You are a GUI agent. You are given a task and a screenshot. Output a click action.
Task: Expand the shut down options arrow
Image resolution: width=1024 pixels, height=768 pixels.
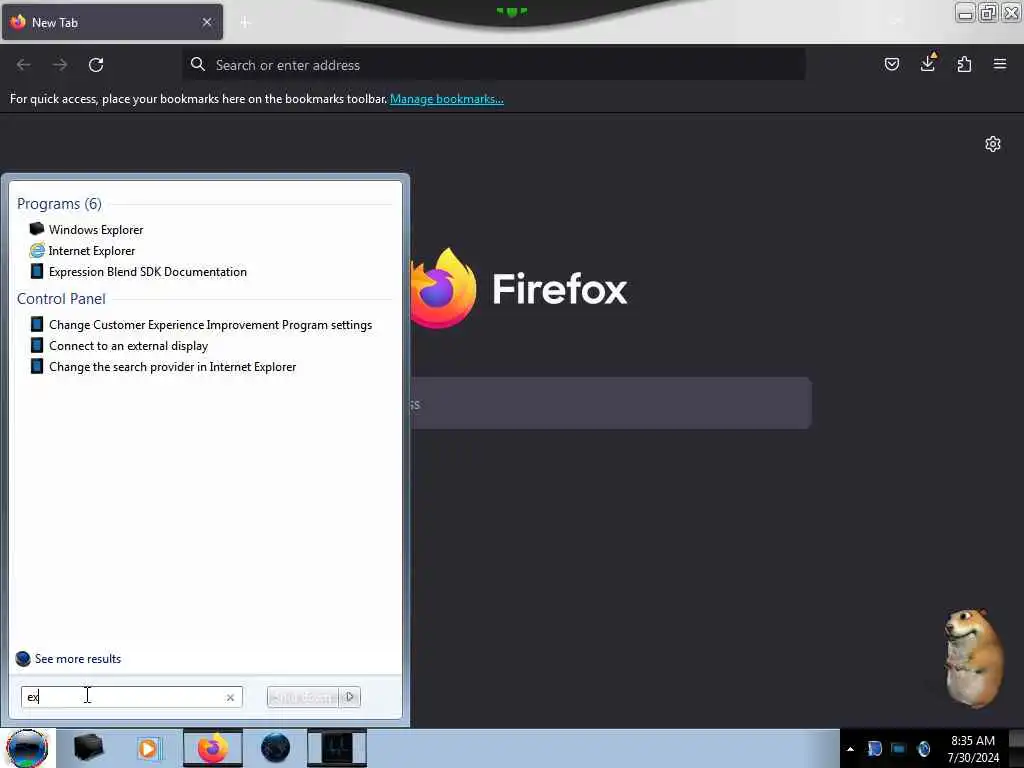350,697
